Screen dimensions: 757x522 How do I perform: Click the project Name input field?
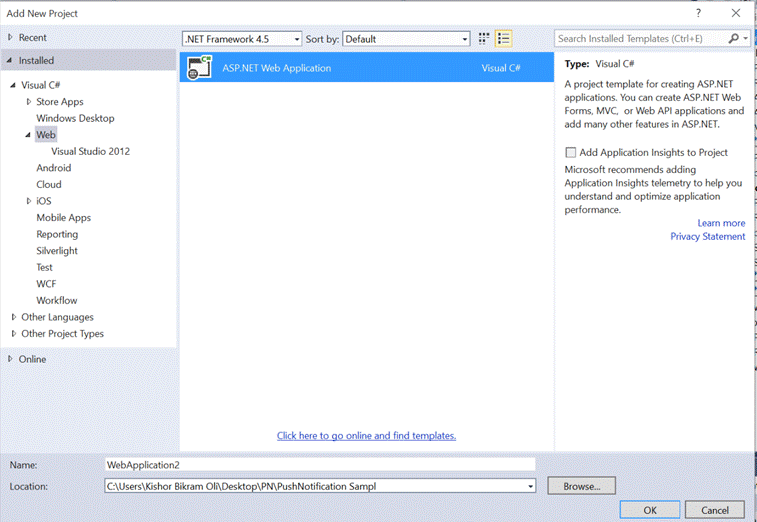[320, 465]
